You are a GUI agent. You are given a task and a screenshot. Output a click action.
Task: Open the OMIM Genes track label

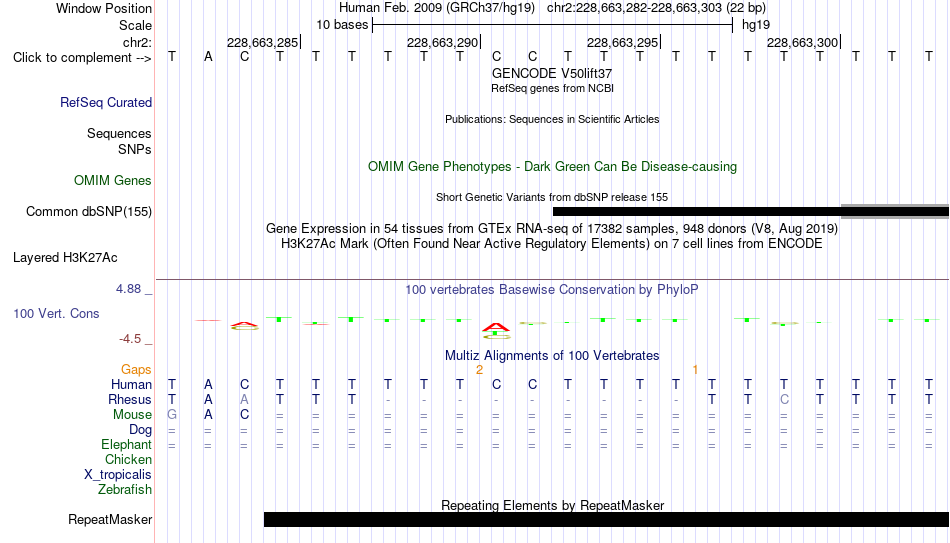pyautogui.click(x=112, y=181)
